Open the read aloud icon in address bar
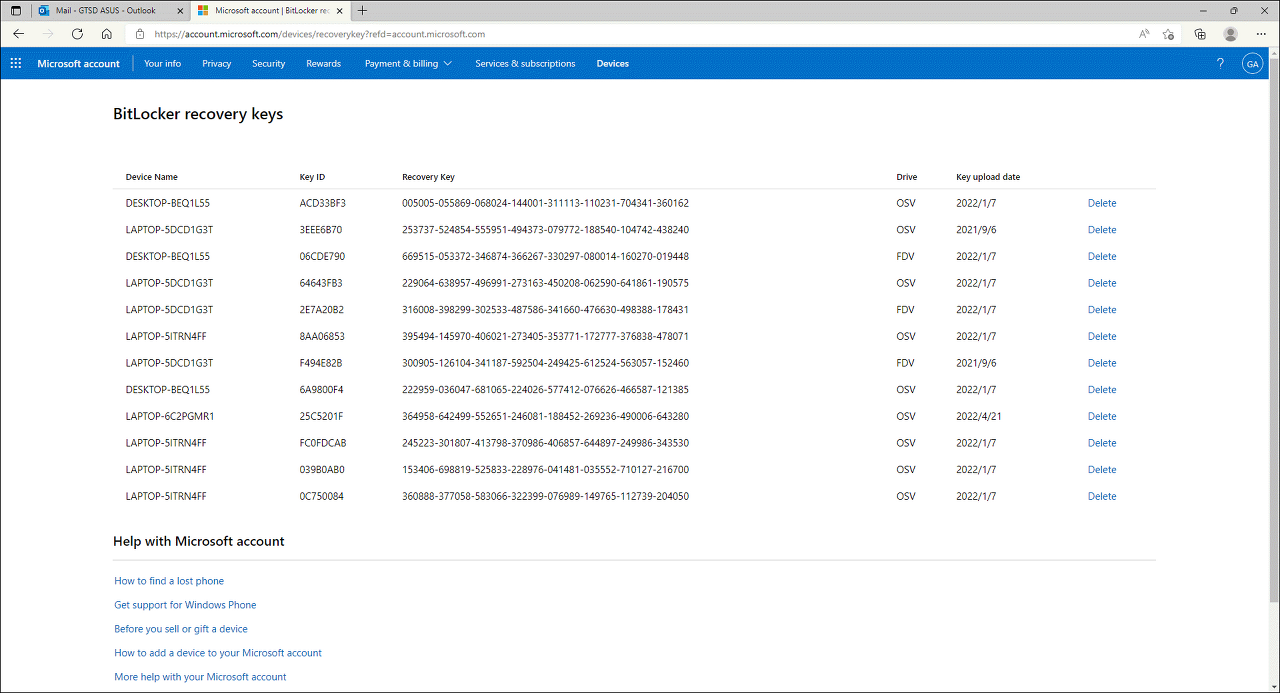This screenshot has height=693, width=1280. click(1144, 34)
